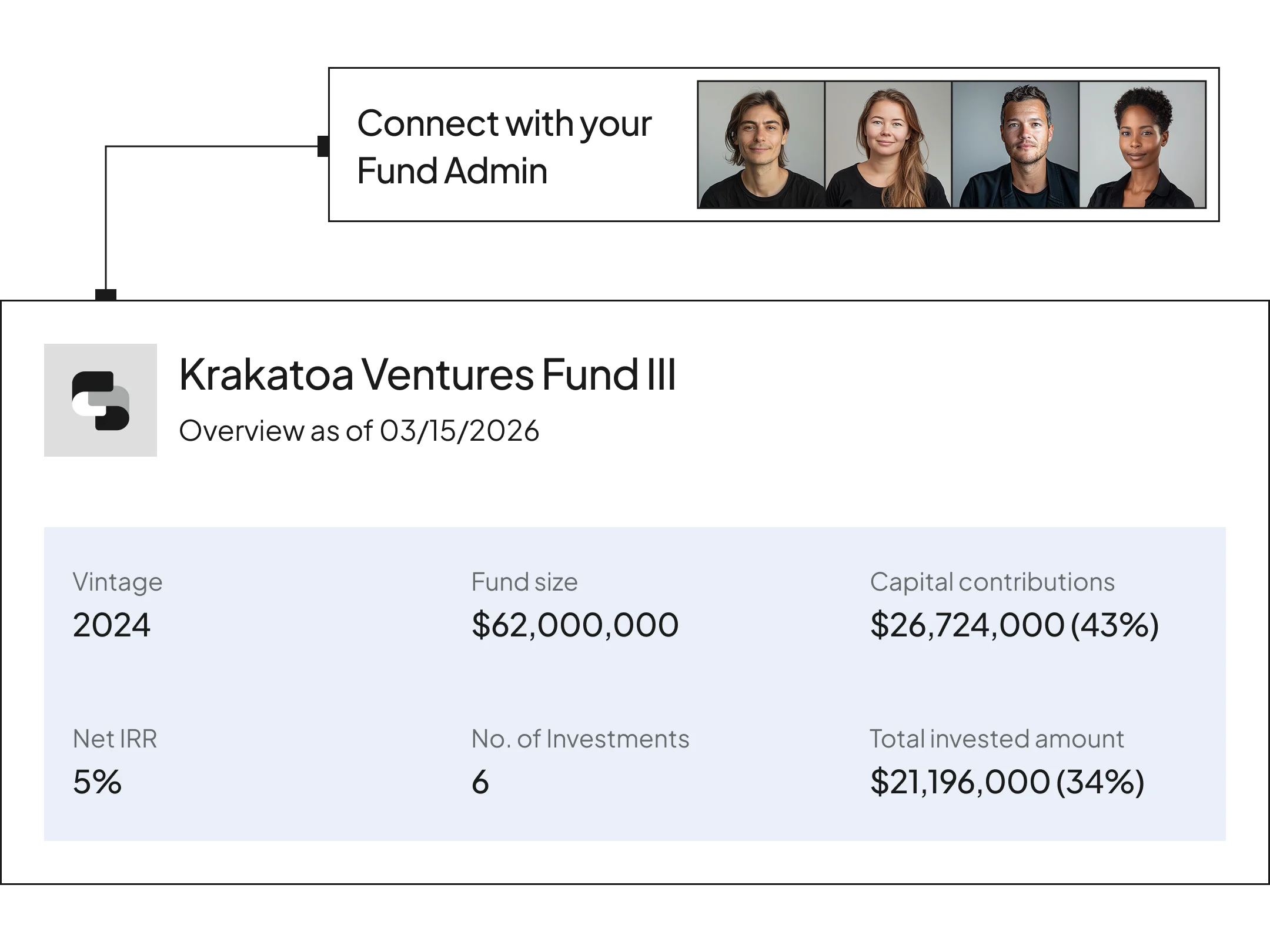Click the Net IRR 5% value

97,782
